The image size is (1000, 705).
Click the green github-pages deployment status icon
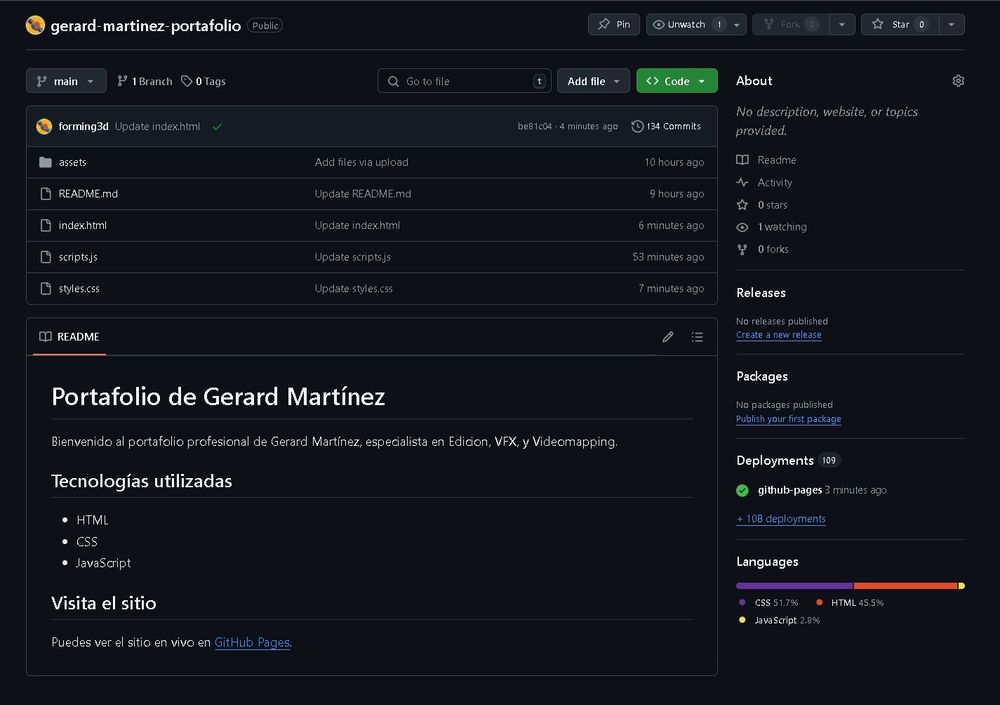[x=742, y=490]
